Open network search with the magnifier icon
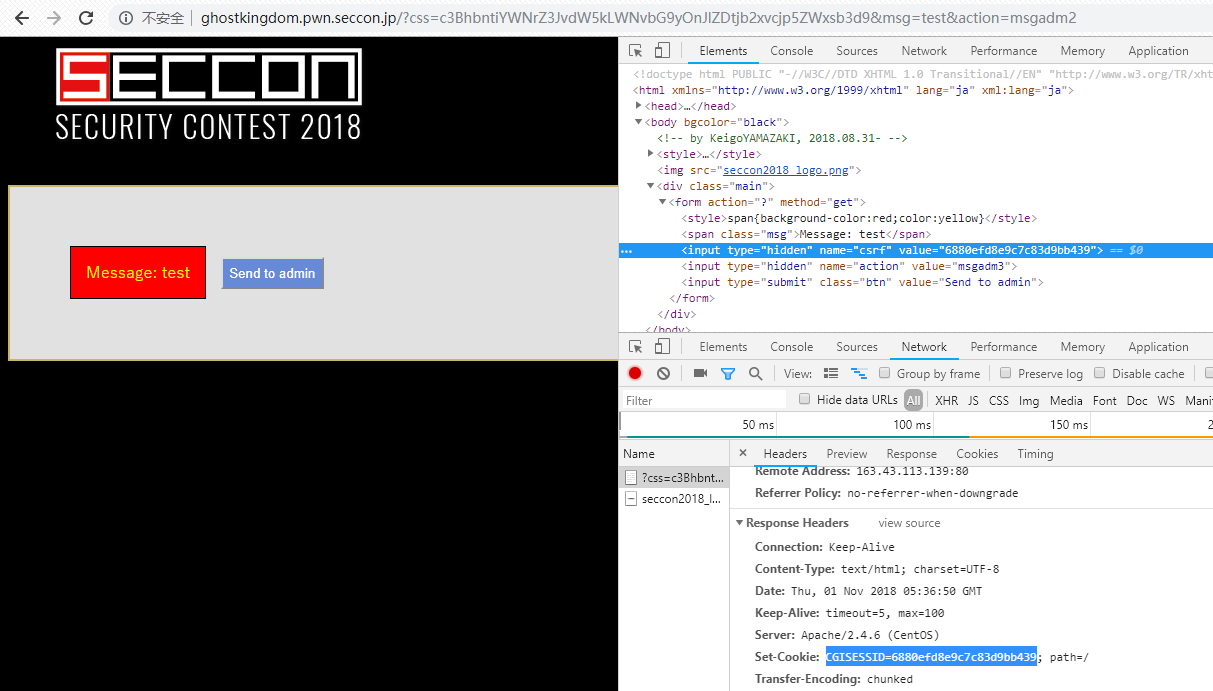Viewport: 1213px width, 691px height. coord(755,373)
